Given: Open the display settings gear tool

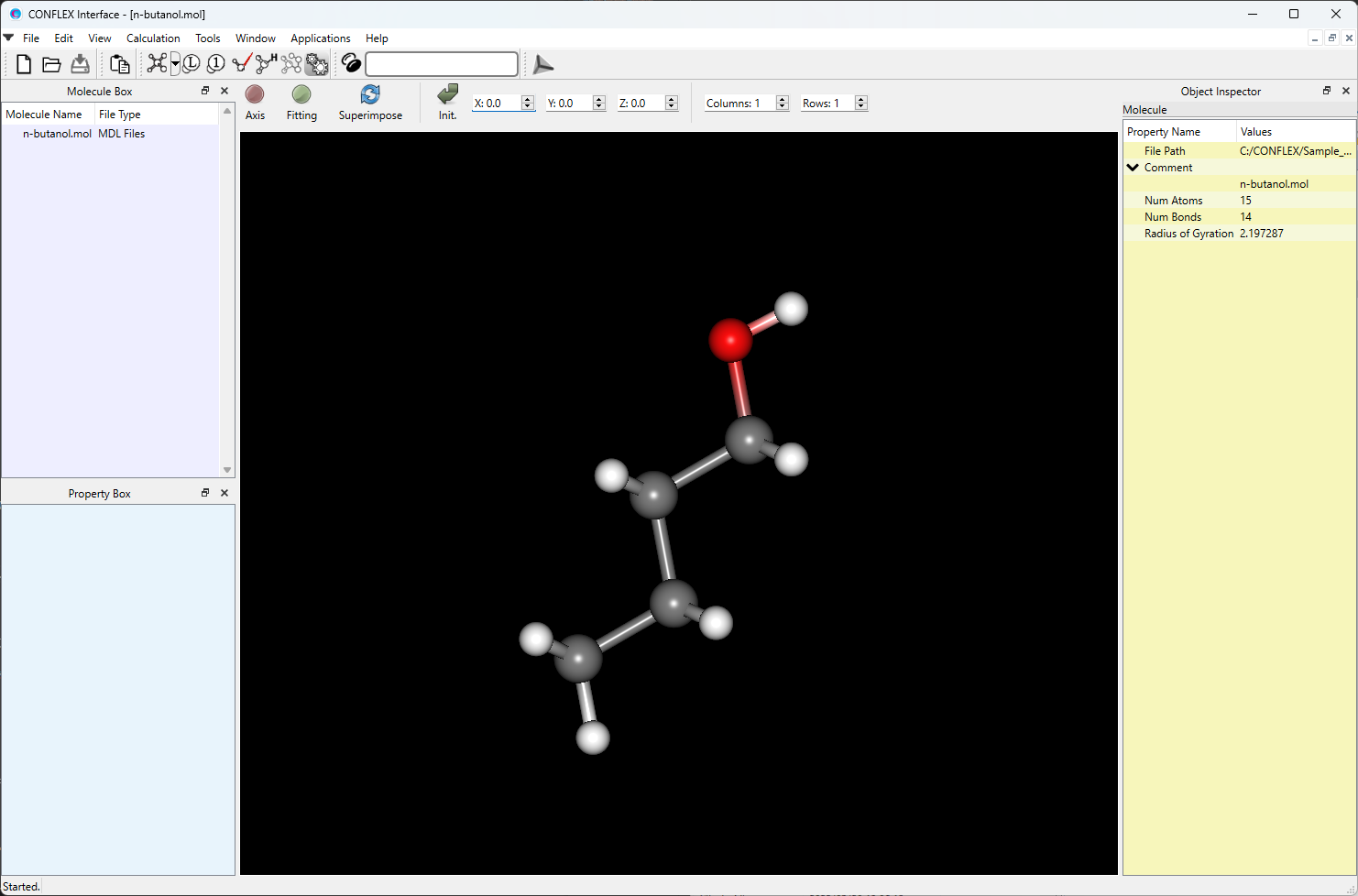Looking at the screenshot, I should coord(316,63).
